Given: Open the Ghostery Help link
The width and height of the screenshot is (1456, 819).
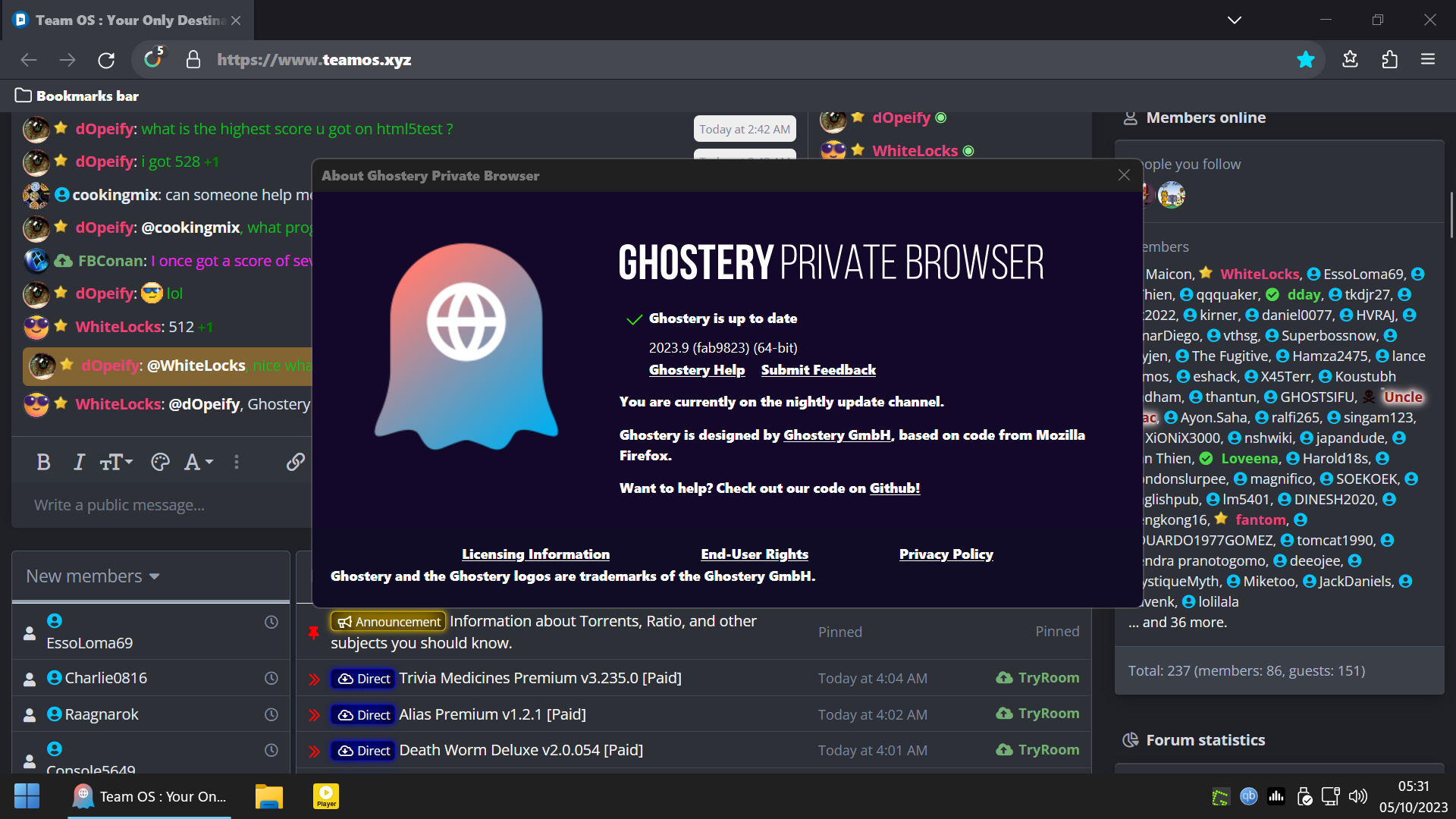Looking at the screenshot, I should (697, 370).
